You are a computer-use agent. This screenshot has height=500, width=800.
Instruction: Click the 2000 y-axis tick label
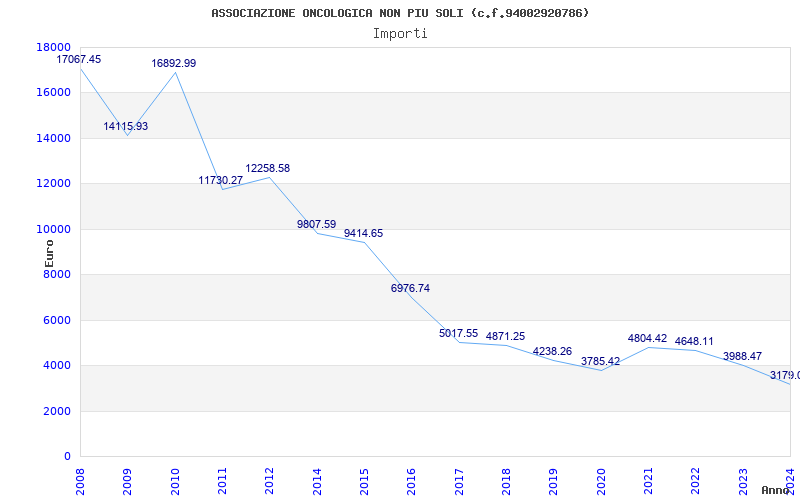57,411
